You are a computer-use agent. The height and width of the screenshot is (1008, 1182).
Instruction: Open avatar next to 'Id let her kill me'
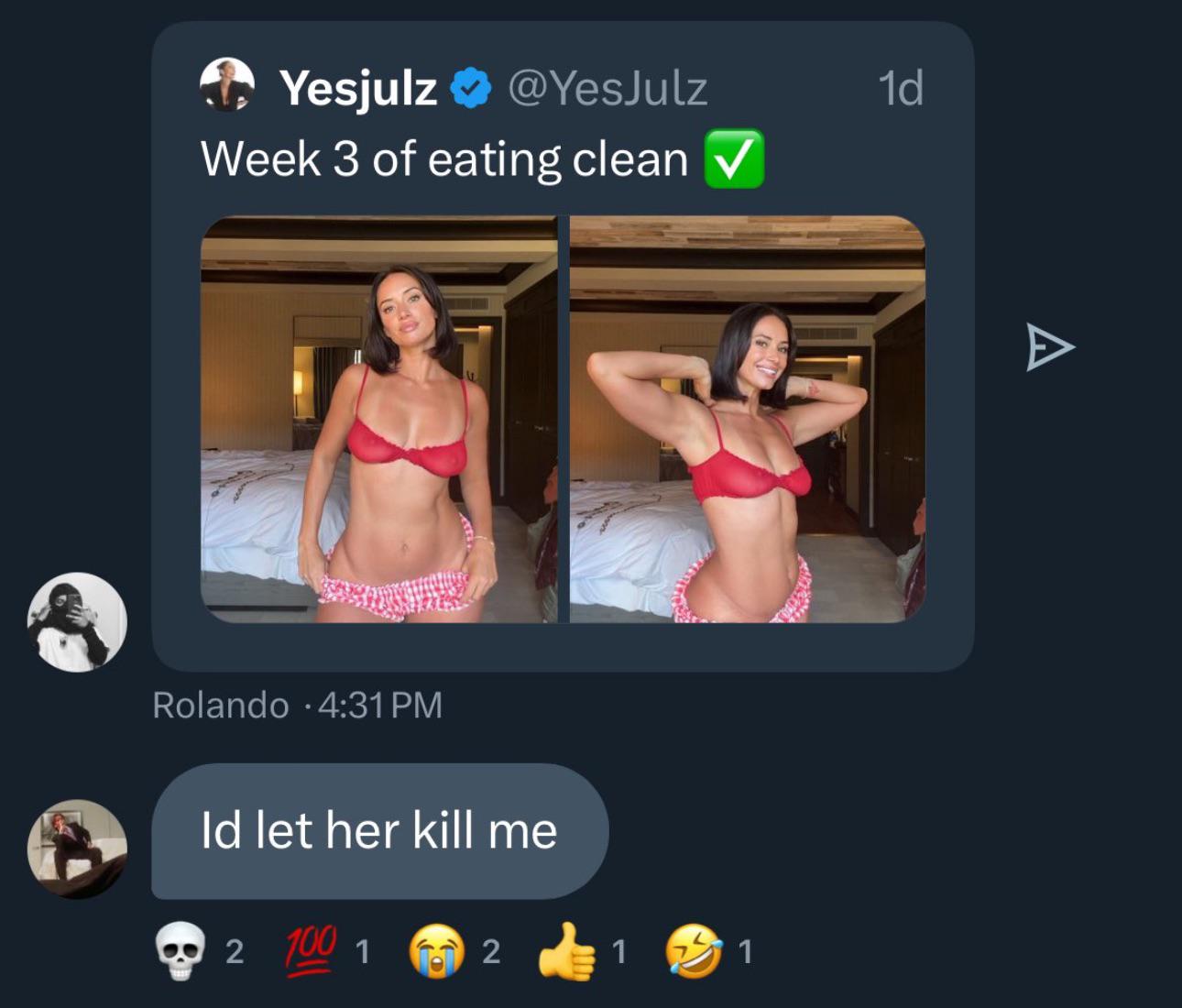pos(77,849)
